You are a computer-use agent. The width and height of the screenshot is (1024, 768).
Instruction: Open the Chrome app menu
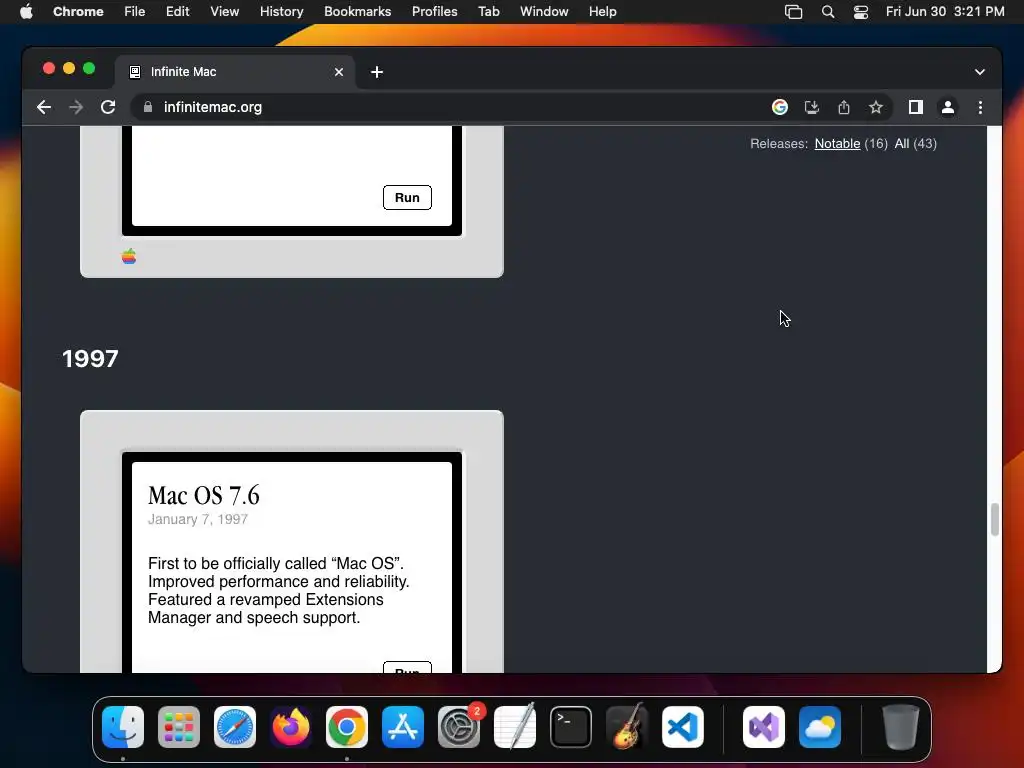pyautogui.click(x=78, y=12)
